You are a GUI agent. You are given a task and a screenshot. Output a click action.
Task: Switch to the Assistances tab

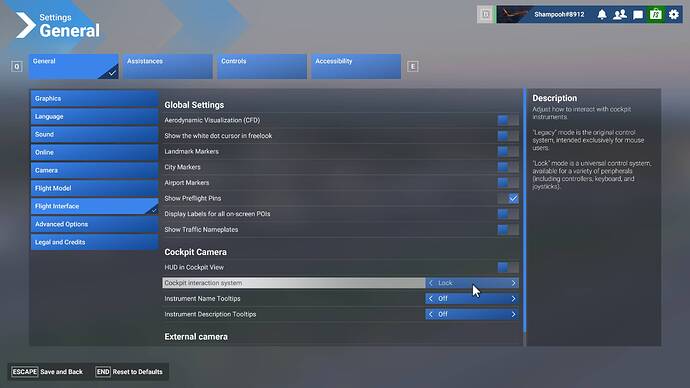(168, 66)
